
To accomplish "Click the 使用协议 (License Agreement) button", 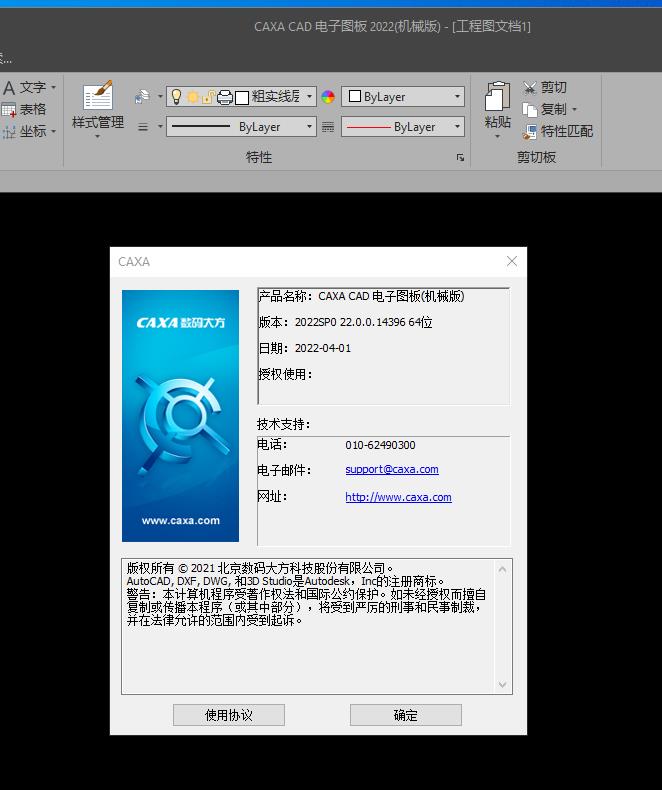I will click(229, 715).
